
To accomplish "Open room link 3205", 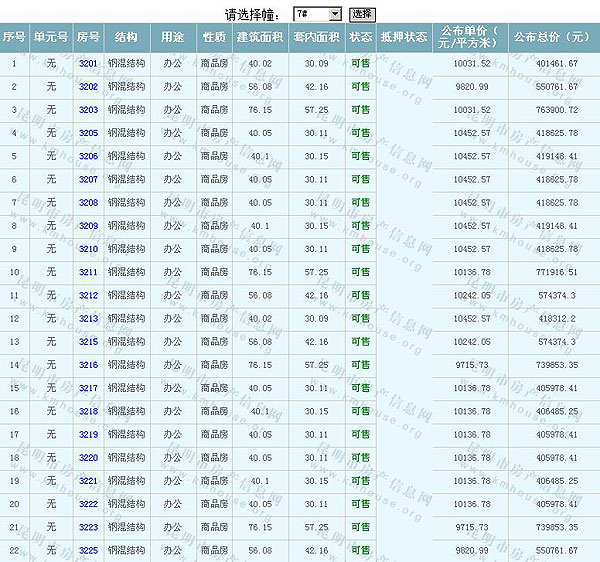I will point(88,133).
